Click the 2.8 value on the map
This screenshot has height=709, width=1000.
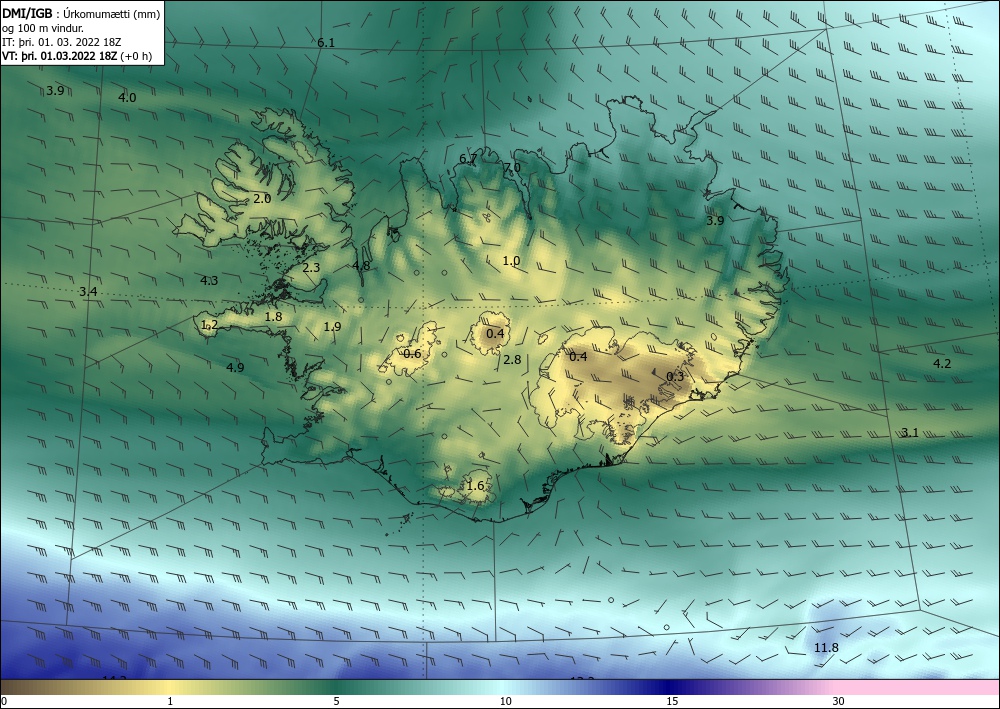pyautogui.click(x=512, y=360)
